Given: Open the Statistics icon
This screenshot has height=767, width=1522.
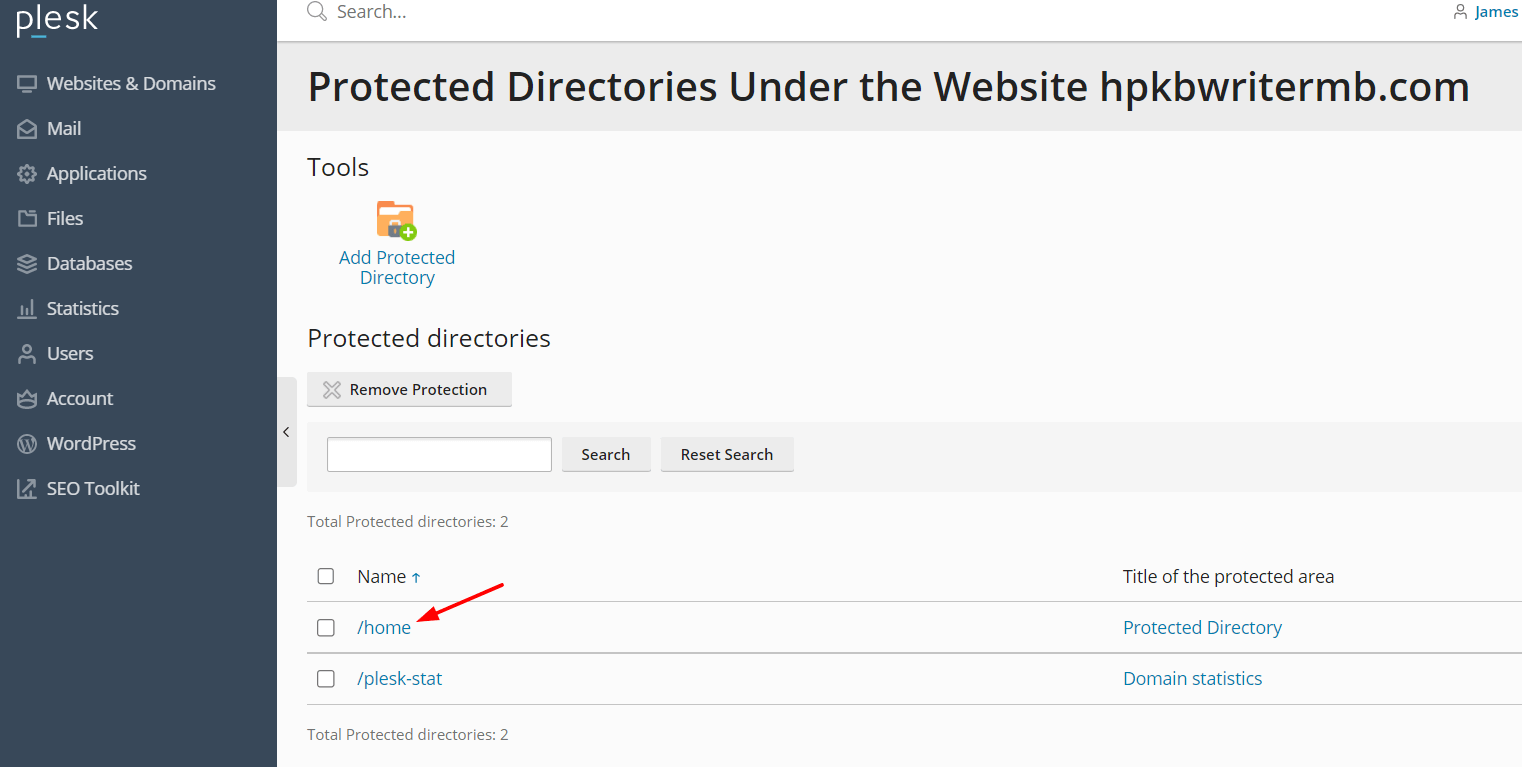Looking at the screenshot, I should (27, 308).
